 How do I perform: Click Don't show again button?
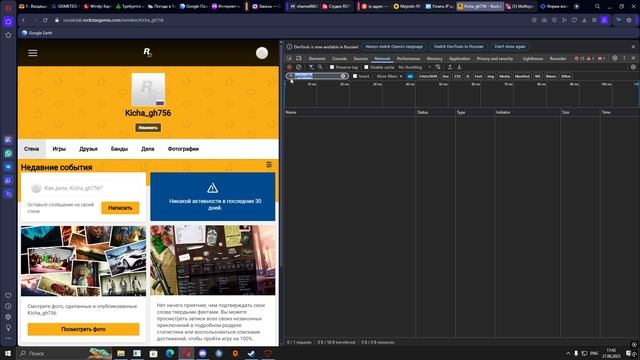pos(510,47)
